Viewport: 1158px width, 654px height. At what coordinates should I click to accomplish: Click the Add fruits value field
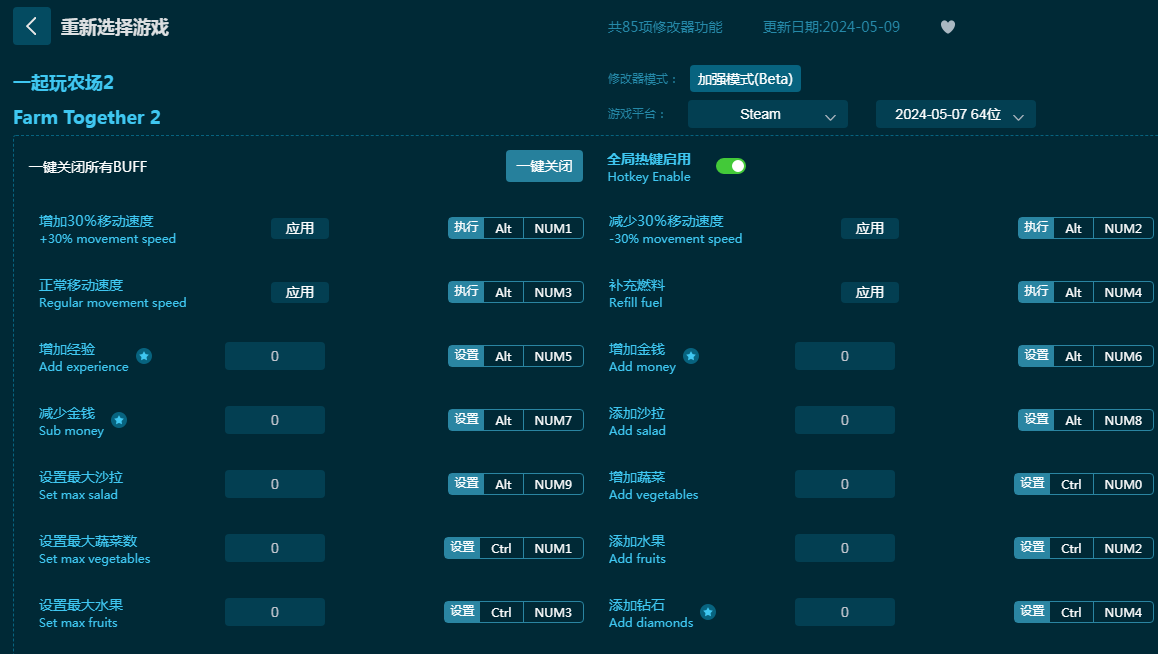click(845, 548)
